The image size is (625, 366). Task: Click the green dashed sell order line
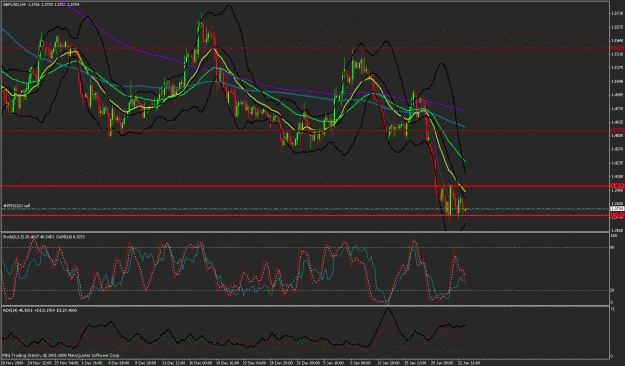[x=305, y=209]
